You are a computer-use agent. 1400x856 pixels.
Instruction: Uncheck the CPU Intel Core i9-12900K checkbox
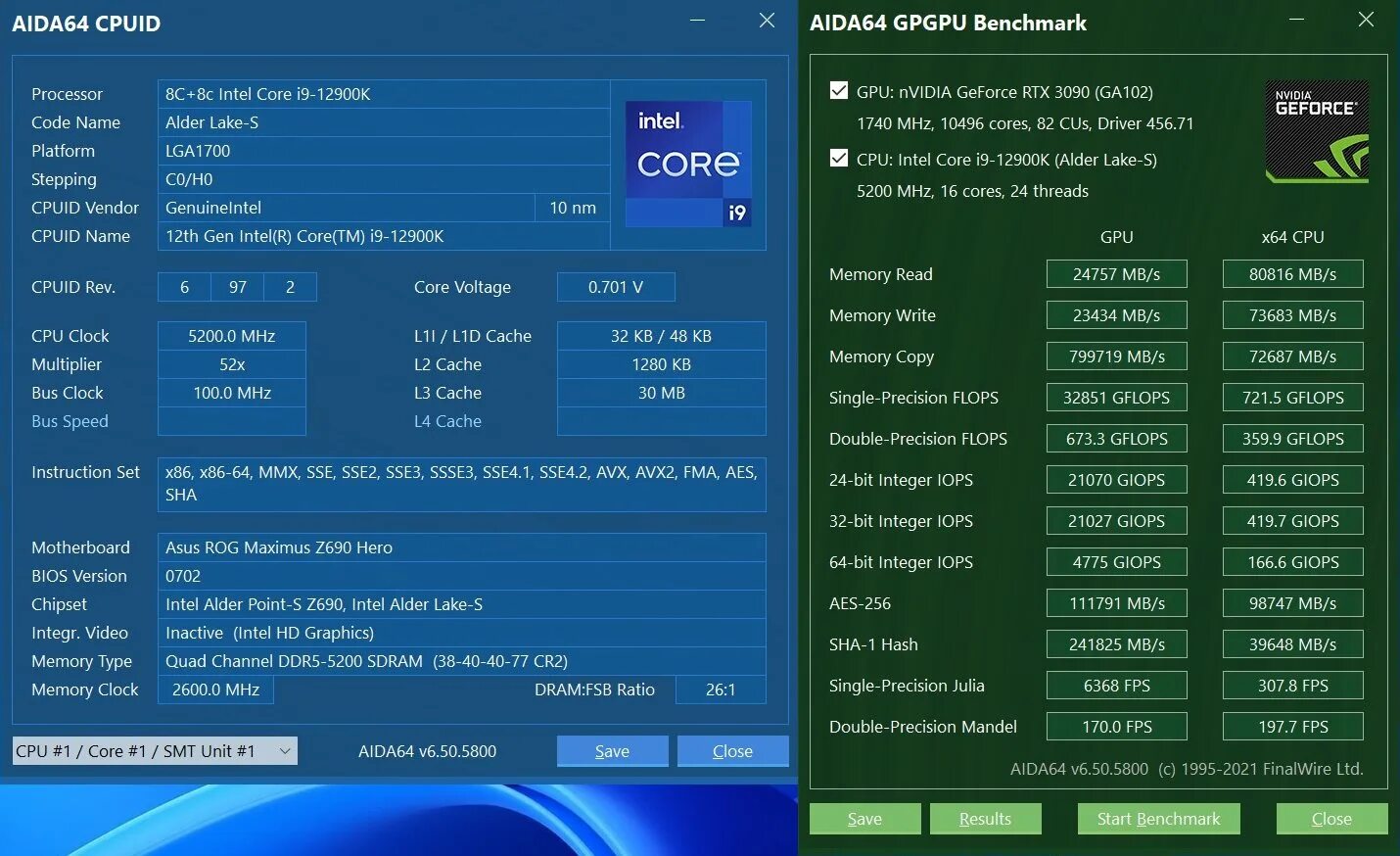(x=839, y=159)
